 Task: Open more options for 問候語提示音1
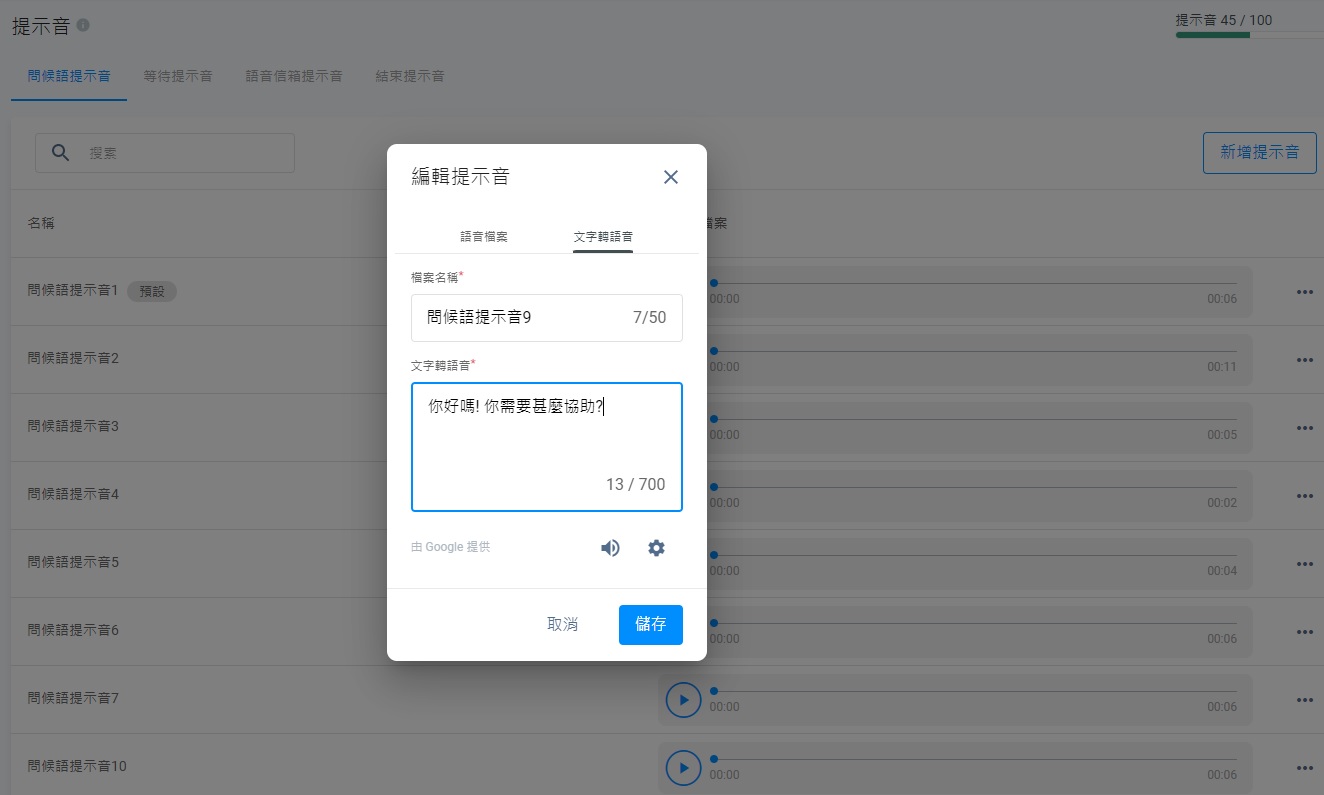click(1304, 291)
